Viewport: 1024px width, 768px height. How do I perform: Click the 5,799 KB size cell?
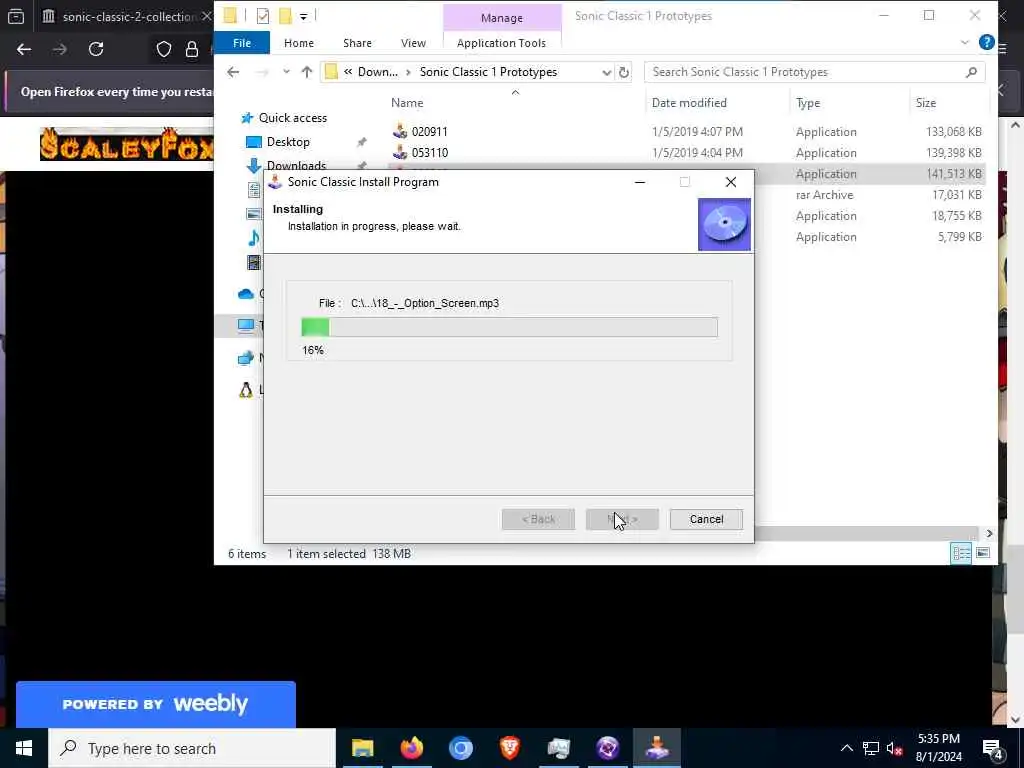point(959,236)
